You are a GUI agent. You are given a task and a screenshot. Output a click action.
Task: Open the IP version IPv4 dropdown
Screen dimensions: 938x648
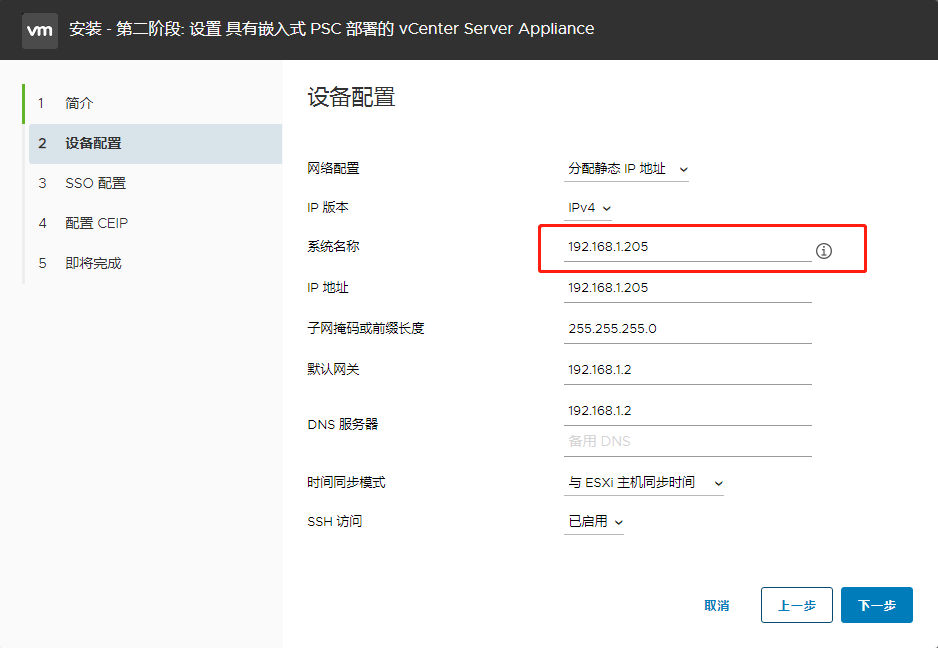(588, 208)
